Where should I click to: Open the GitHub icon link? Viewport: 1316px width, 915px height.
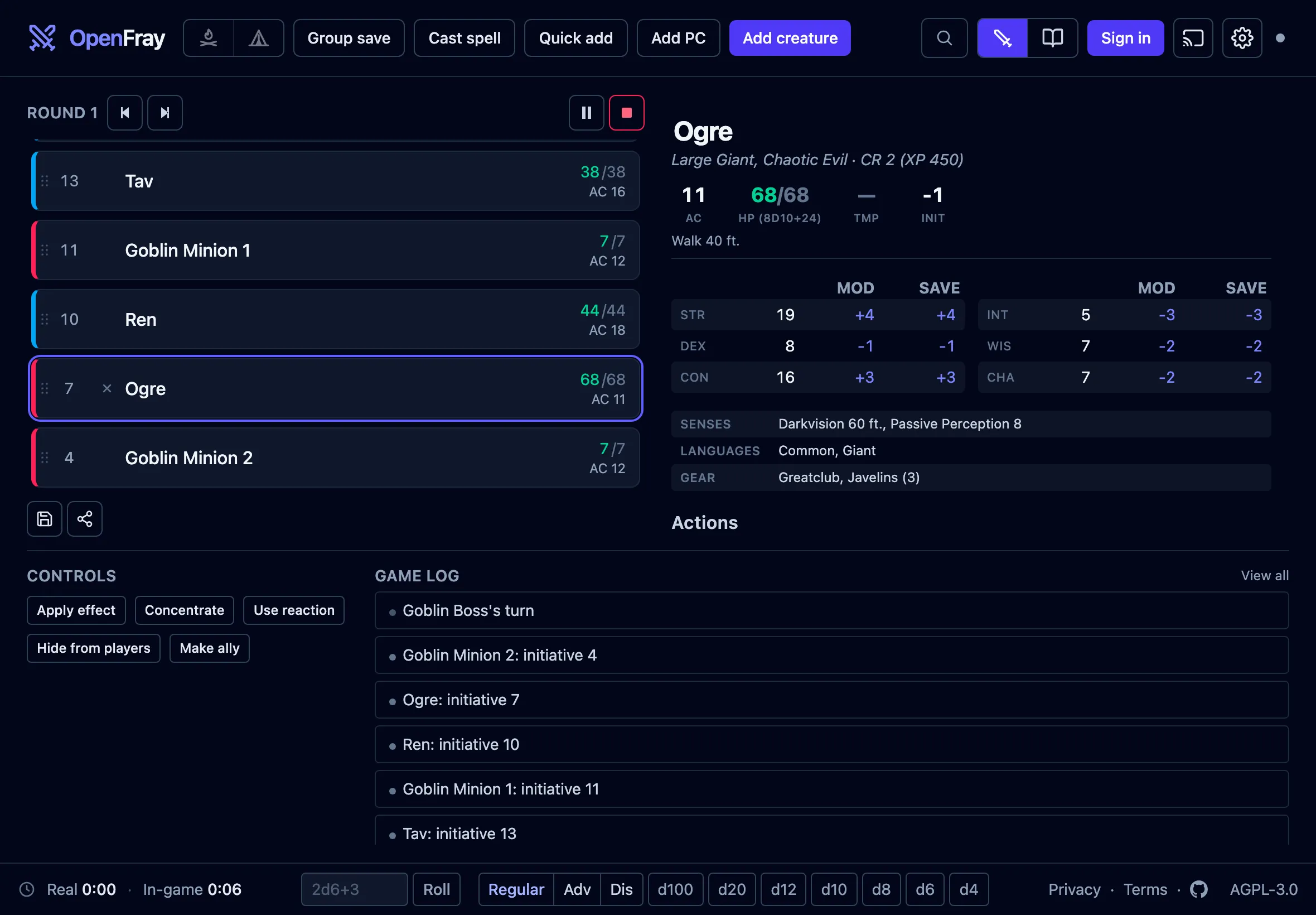coord(1198,889)
